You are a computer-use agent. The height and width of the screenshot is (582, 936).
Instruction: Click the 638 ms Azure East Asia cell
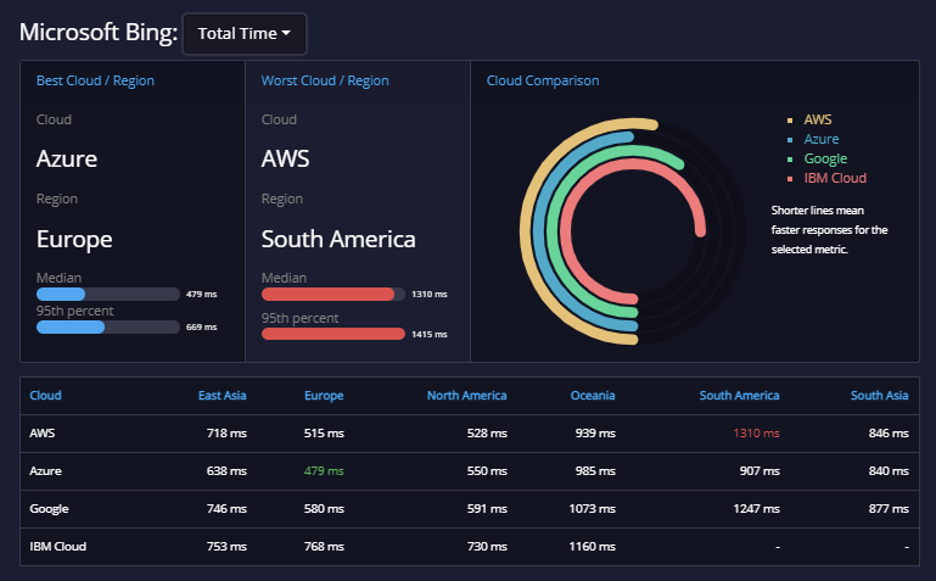click(226, 471)
